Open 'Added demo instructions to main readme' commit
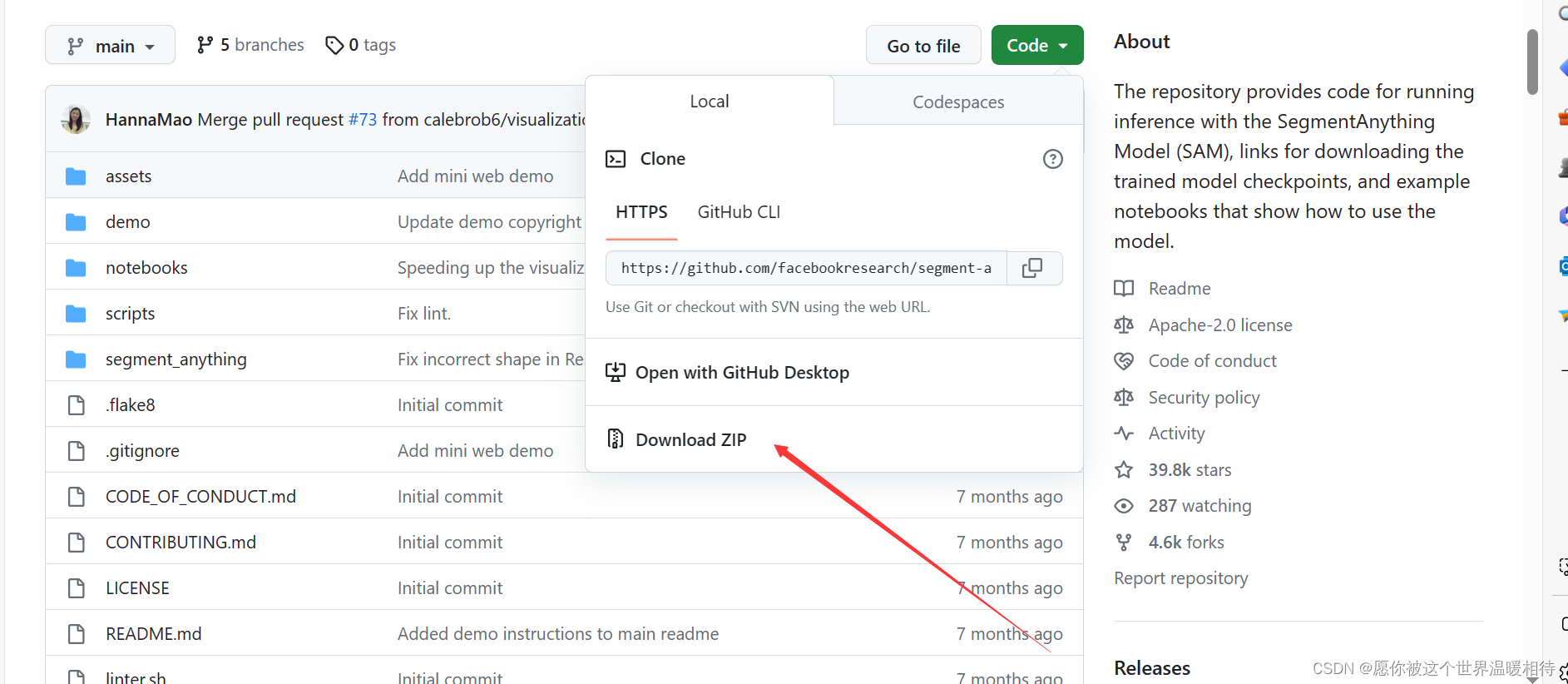The image size is (1568, 684). point(558,633)
